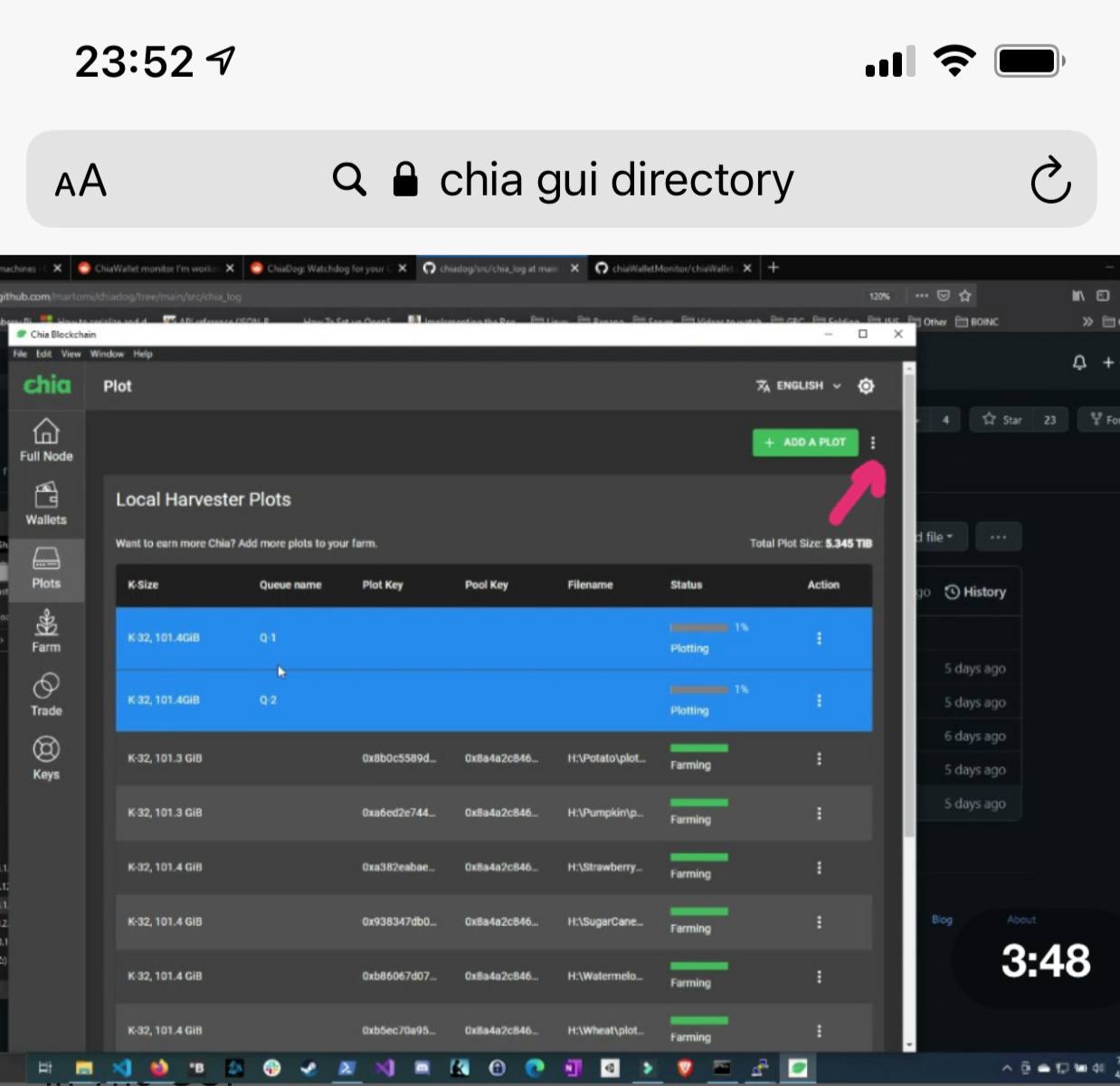This screenshot has width=1120, height=1086.
Task: Open the Edit menu in Chia Blockchain
Action: click(43, 354)
